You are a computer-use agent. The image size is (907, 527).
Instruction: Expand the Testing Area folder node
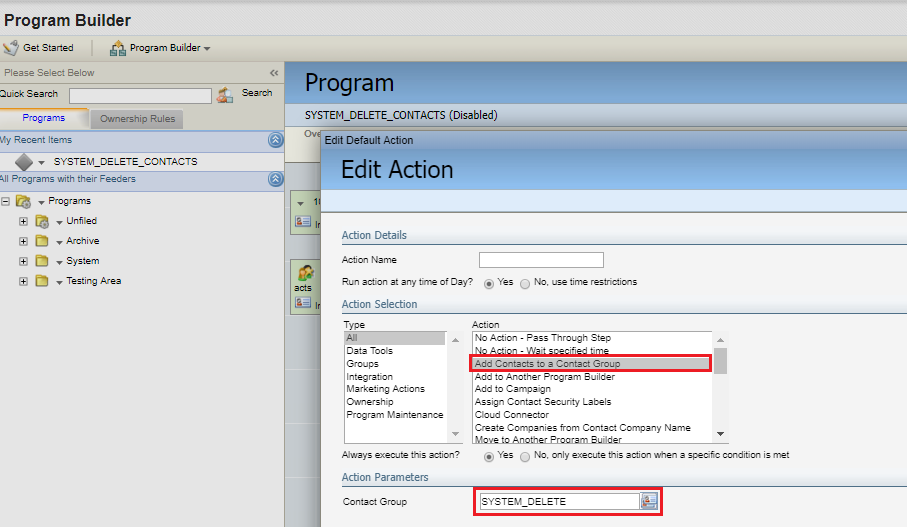point(23,282)
